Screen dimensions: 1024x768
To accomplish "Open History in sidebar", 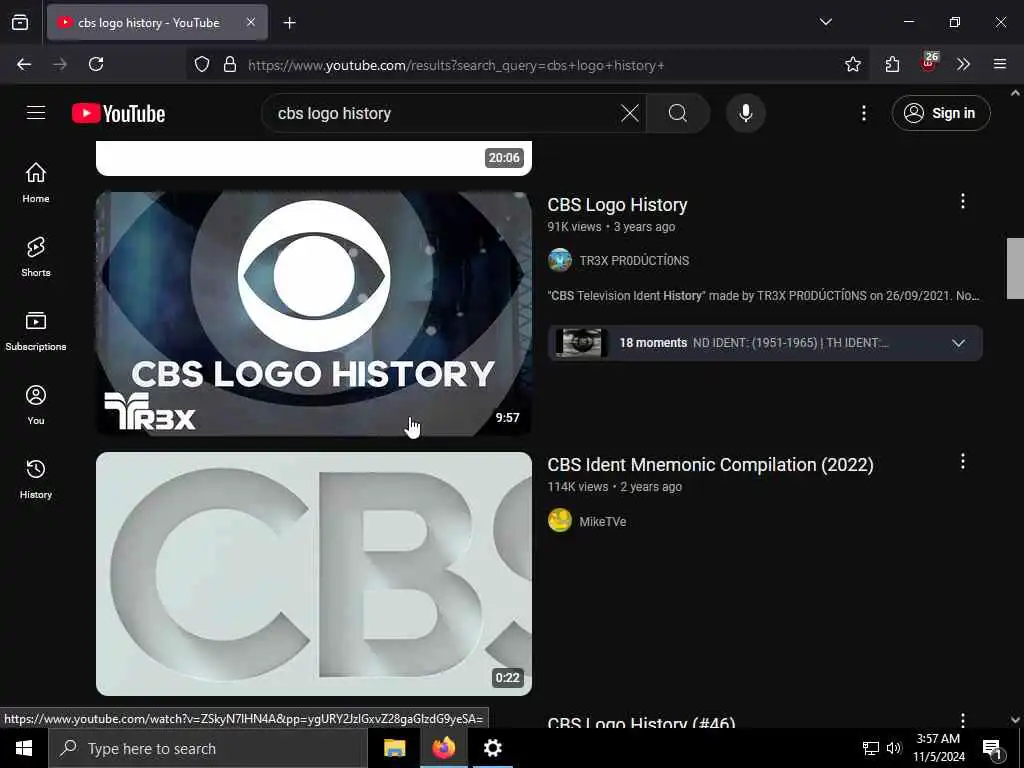I will [36, 478].
